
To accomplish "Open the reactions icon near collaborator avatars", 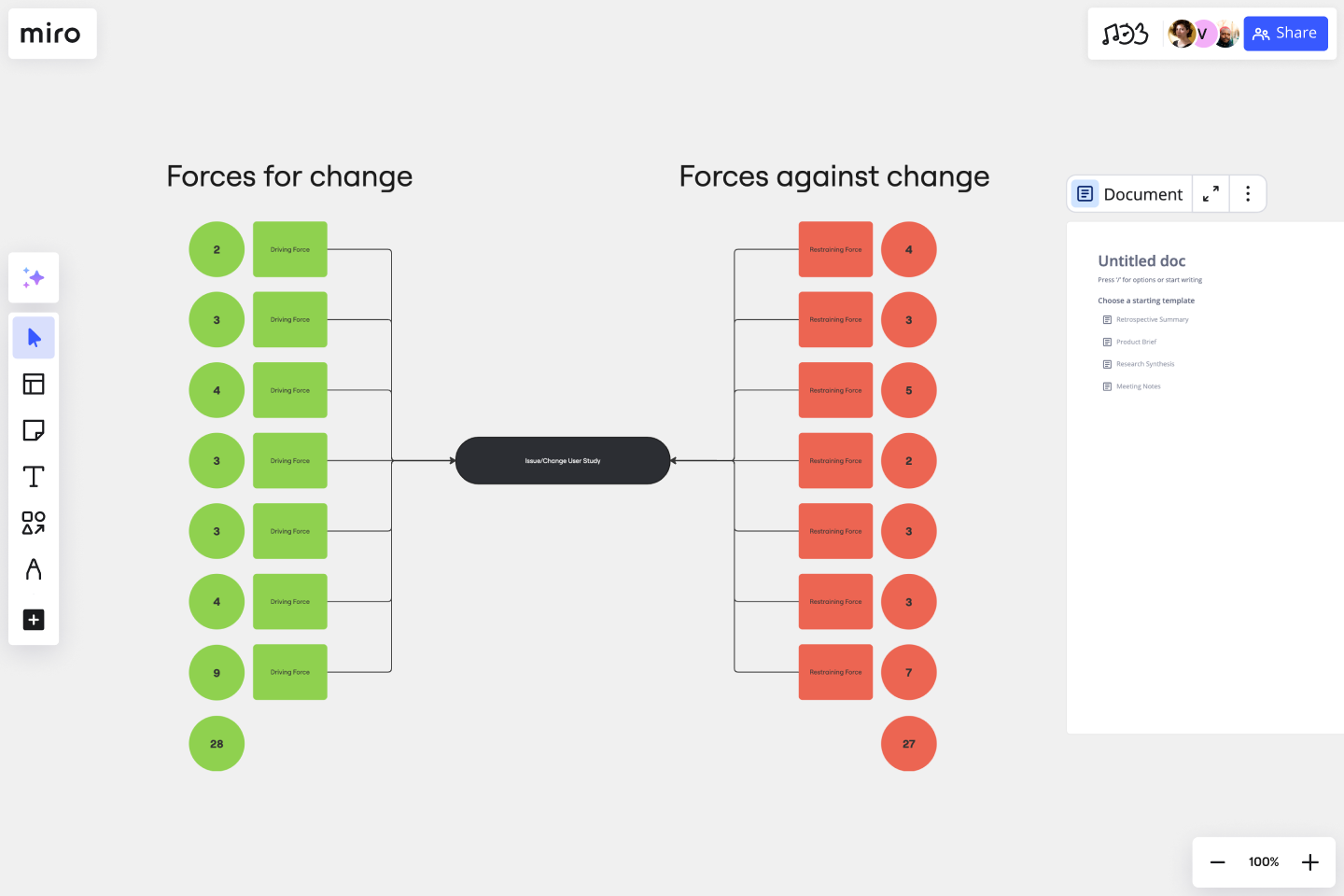I will click(1127, 33).
